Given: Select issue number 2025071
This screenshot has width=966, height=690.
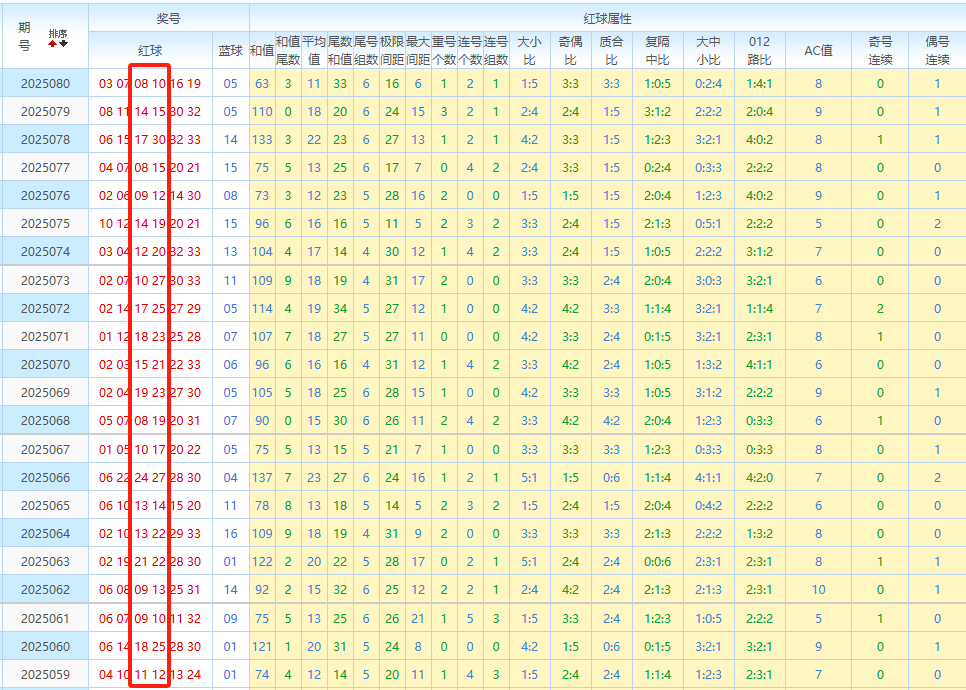Looking at the screenshot, I should pyautogui.click(x=46, y=336).
